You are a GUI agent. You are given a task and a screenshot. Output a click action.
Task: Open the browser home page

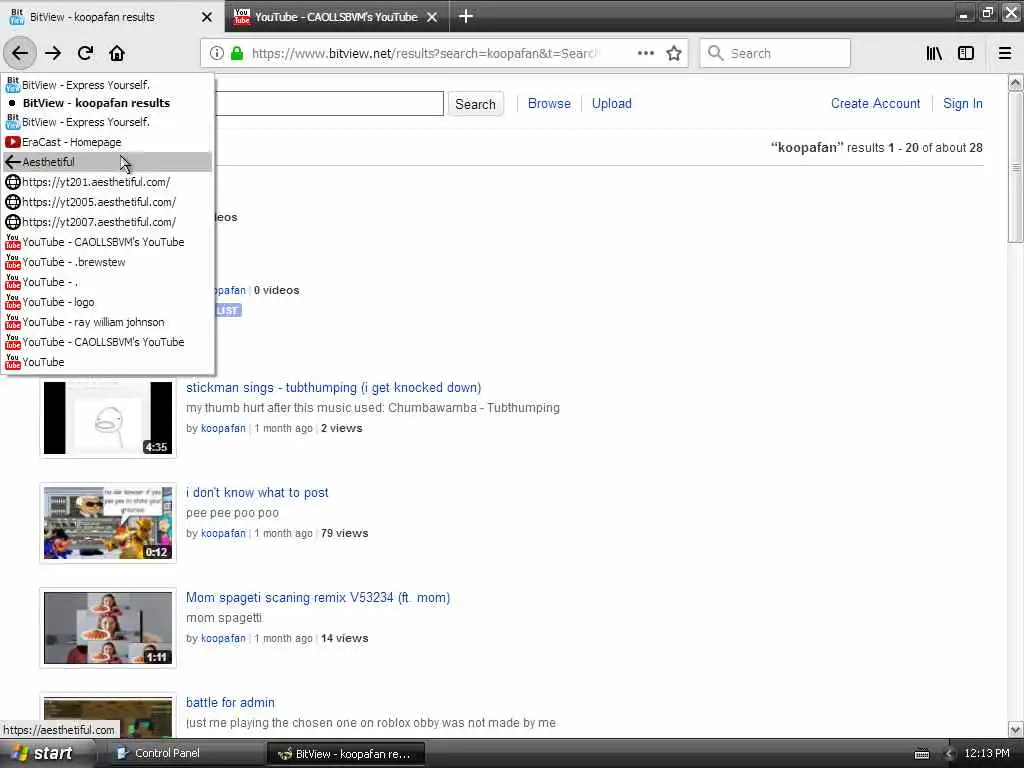pos(117,53)
